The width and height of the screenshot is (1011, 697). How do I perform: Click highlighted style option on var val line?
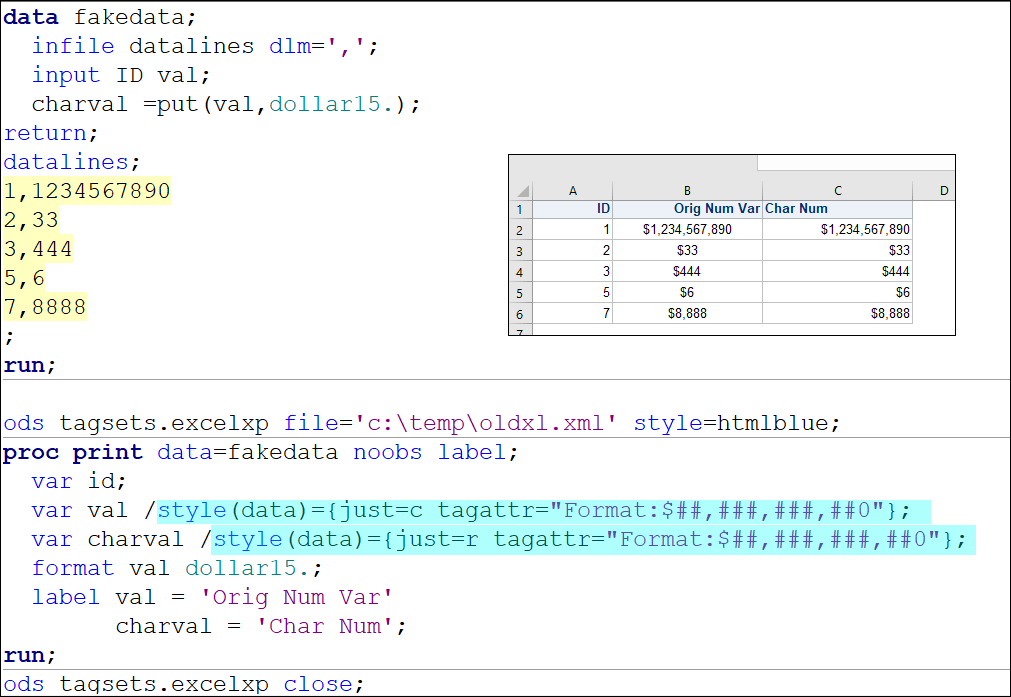tap(544, 511)
